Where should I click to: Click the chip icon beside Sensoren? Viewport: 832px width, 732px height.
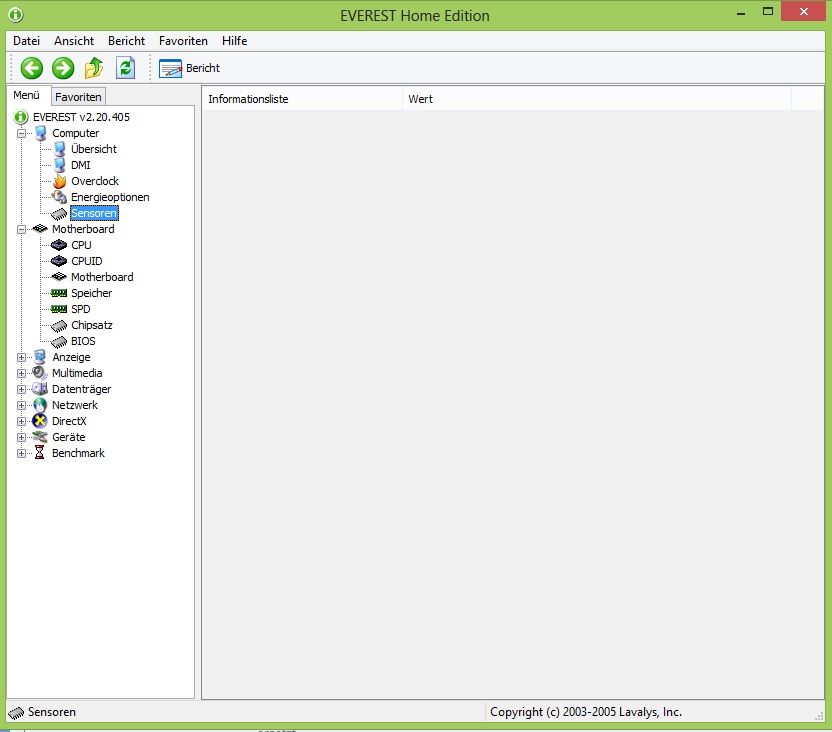point(59,213)
